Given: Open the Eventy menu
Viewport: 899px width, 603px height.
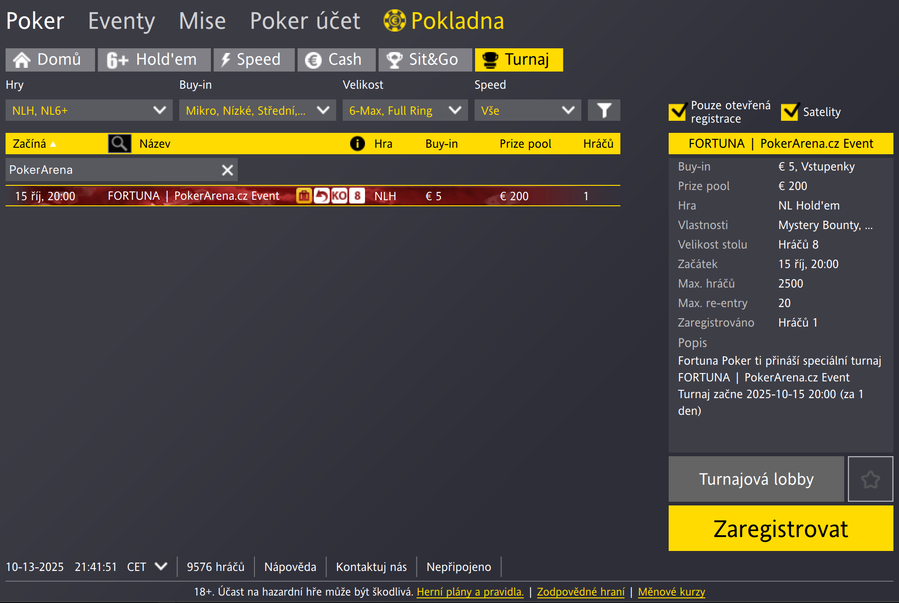Looking at the screenshot, I should 121,21.
